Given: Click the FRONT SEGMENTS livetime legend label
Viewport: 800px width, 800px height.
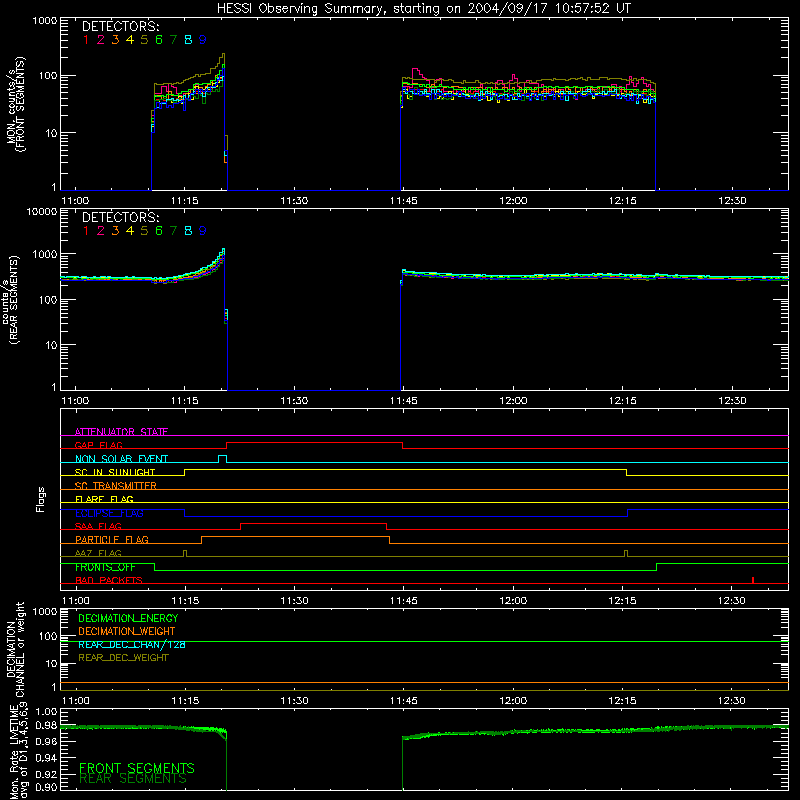Looking at the screenshot, I should pos(137,768).
